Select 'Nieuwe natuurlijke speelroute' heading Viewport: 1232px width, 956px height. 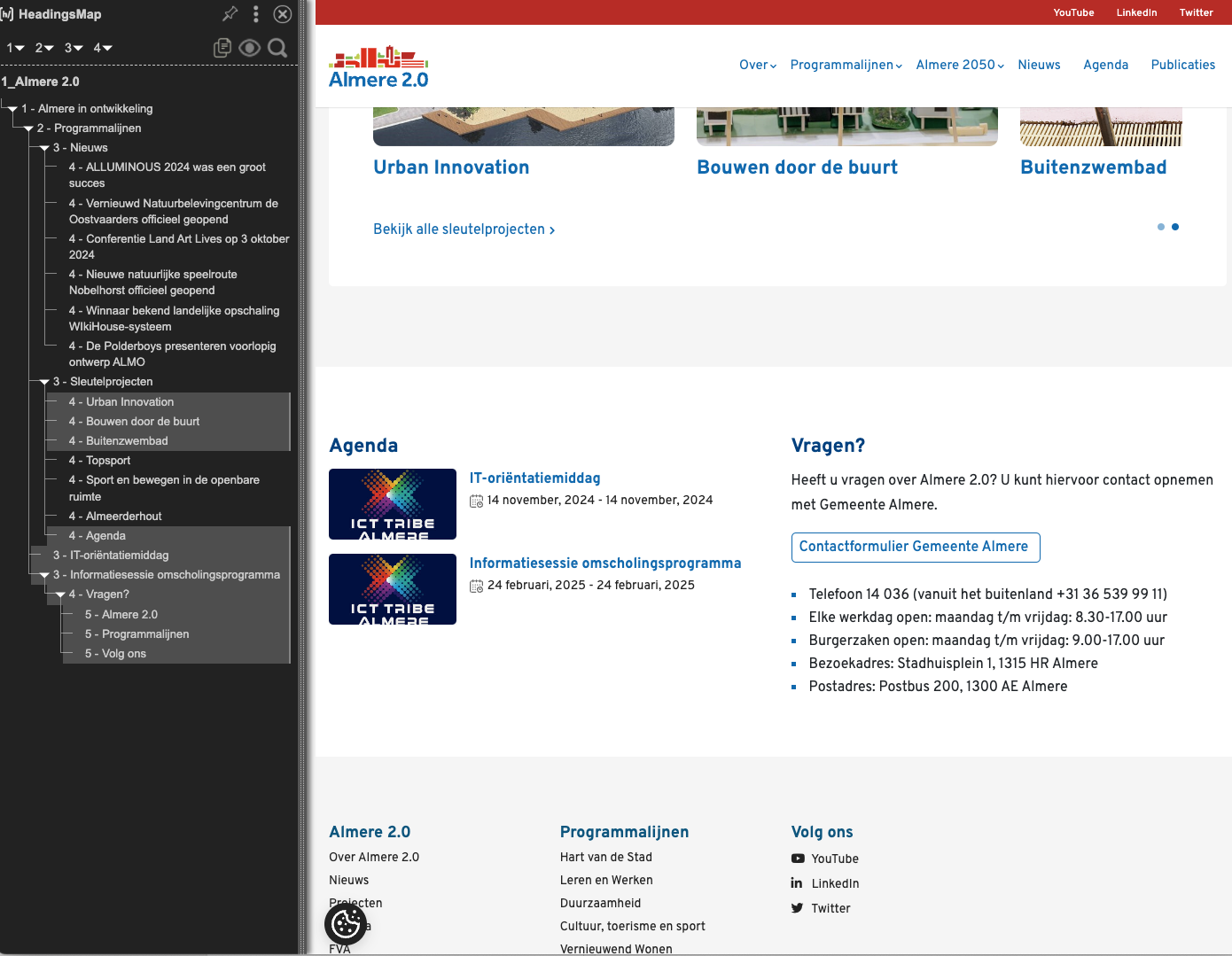coord(152,282)
